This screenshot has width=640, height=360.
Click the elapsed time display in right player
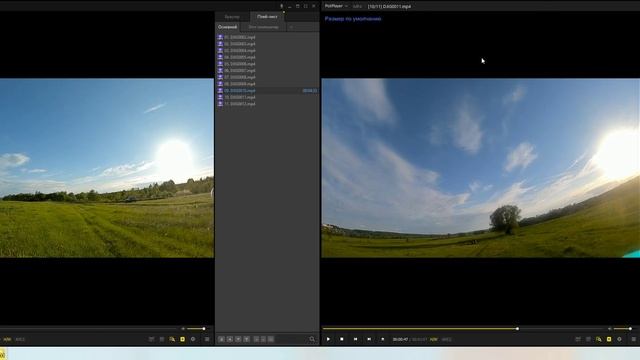(x=400, y=339)
